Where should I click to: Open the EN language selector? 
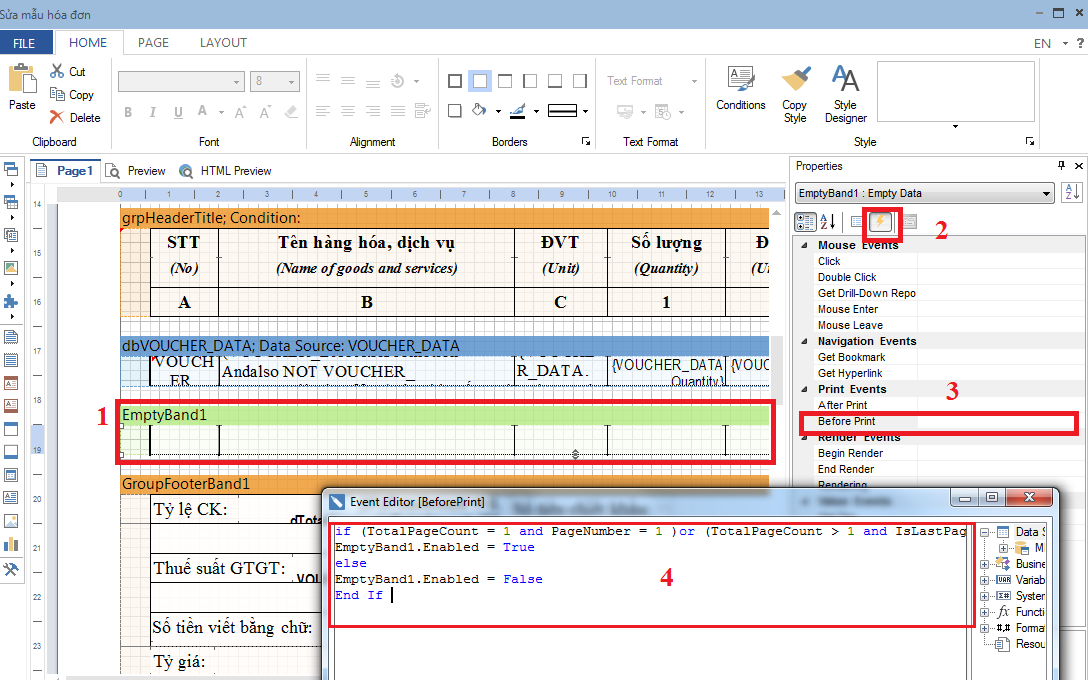point(1051,43)
